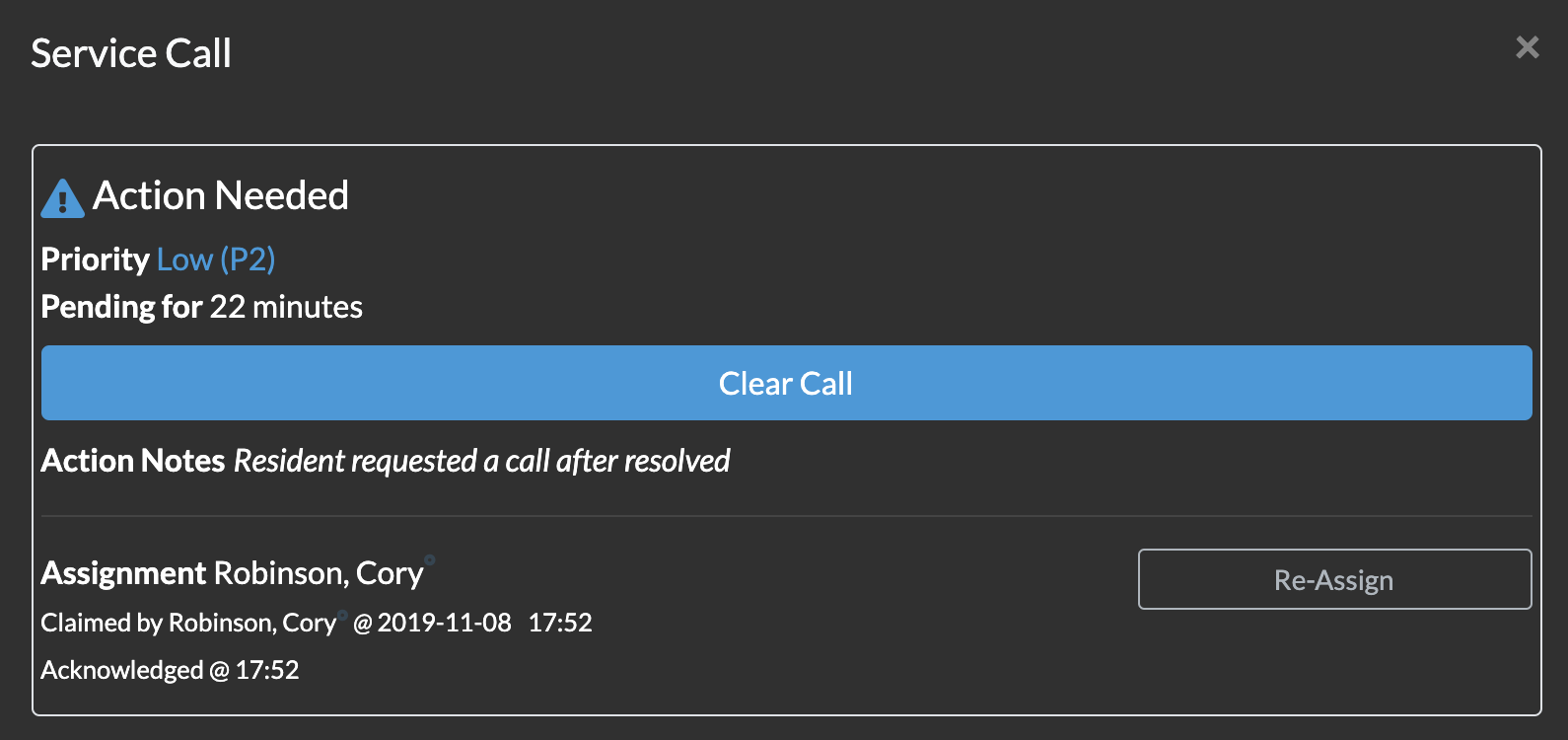This screenshot has width=1568, height=740.
Task: Select the Low (P2) priority link
Action: (216, 259)
